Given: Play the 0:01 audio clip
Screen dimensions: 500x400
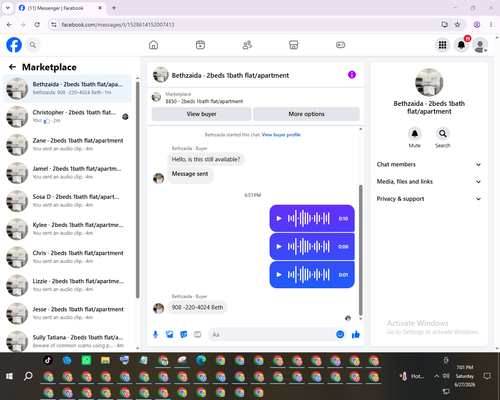Looking at the screenshot, I should tap(279, 275).
